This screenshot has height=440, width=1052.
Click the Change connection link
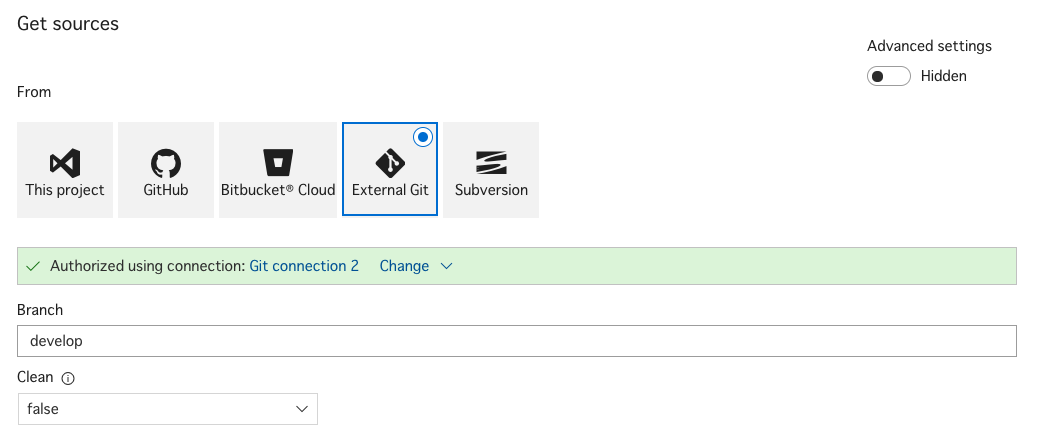[x=404, y=266]
